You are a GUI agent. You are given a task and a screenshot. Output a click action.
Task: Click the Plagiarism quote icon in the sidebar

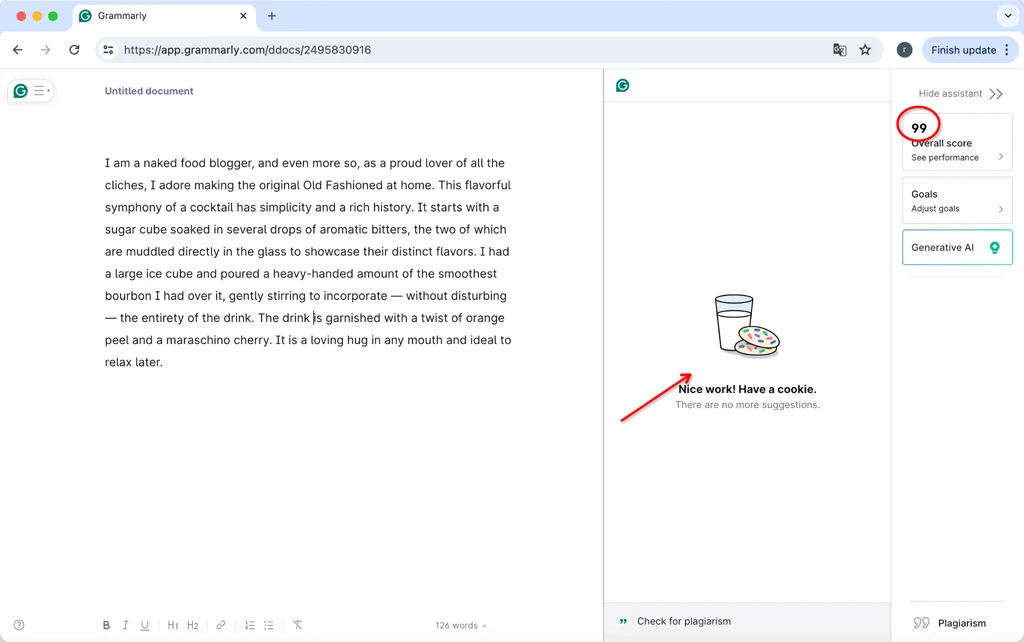point(921,623)
